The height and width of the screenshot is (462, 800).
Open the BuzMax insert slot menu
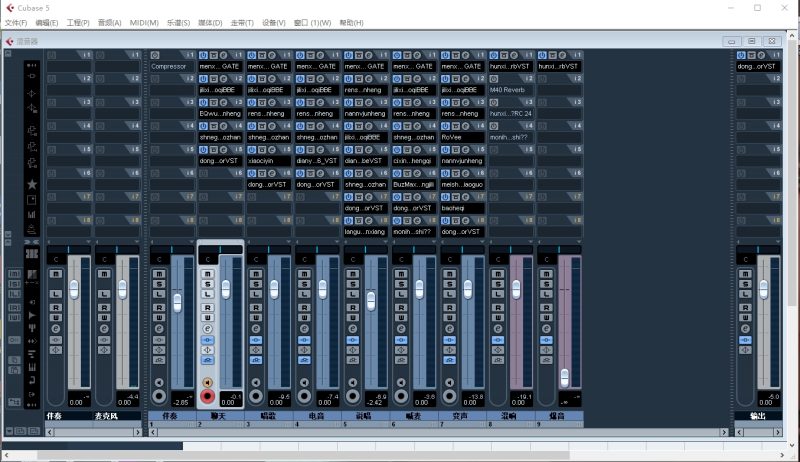coord(414,185)
